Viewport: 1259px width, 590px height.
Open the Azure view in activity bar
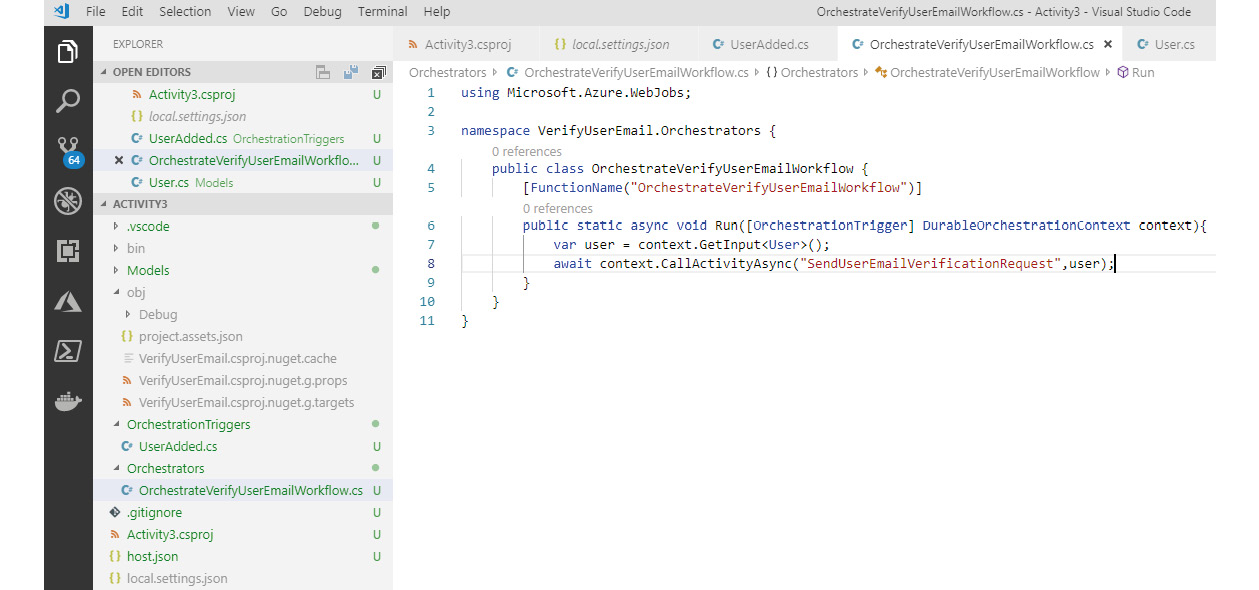[x=68, y=301]
